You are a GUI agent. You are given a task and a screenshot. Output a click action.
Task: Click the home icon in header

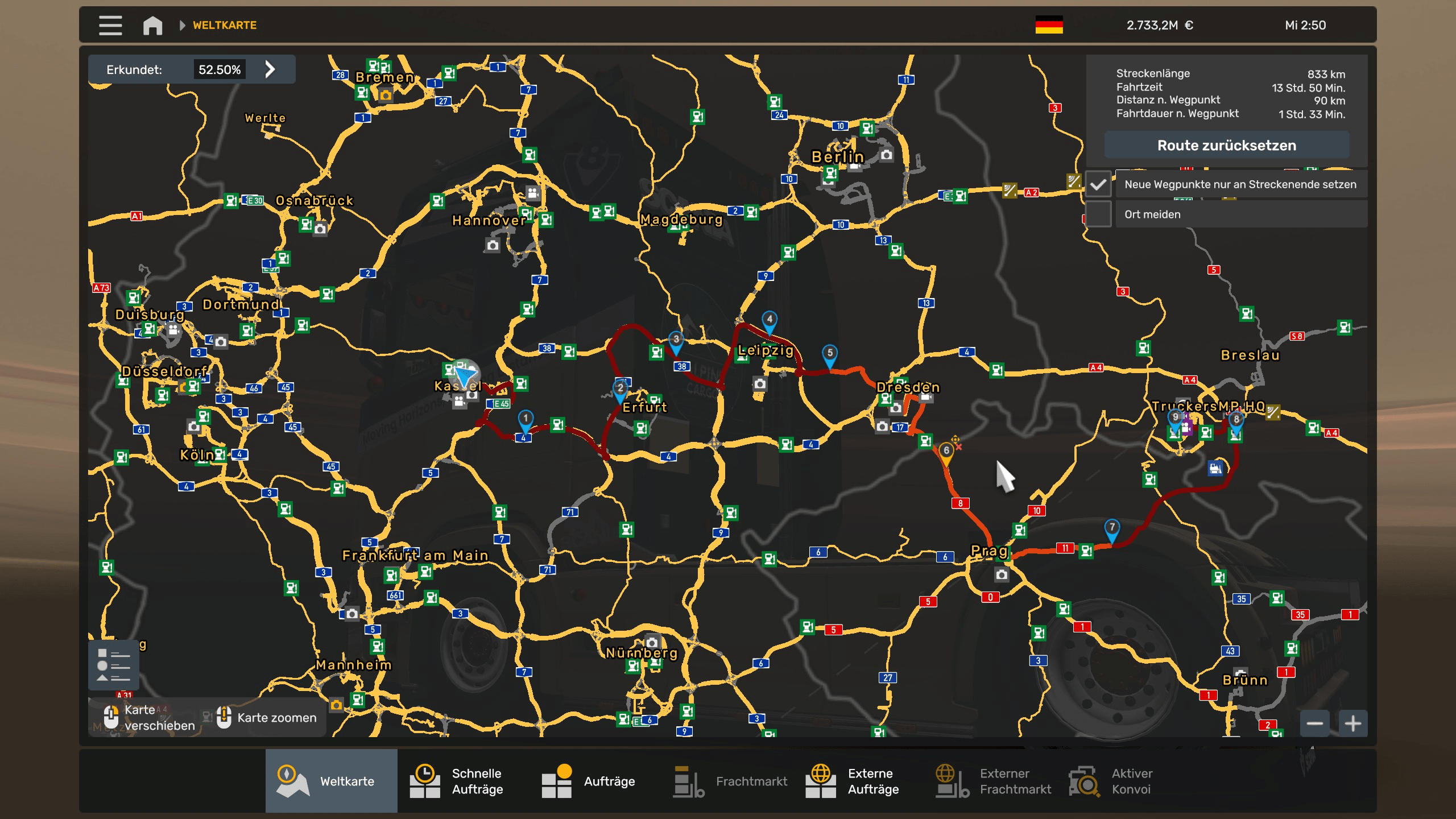coord(152,25)
